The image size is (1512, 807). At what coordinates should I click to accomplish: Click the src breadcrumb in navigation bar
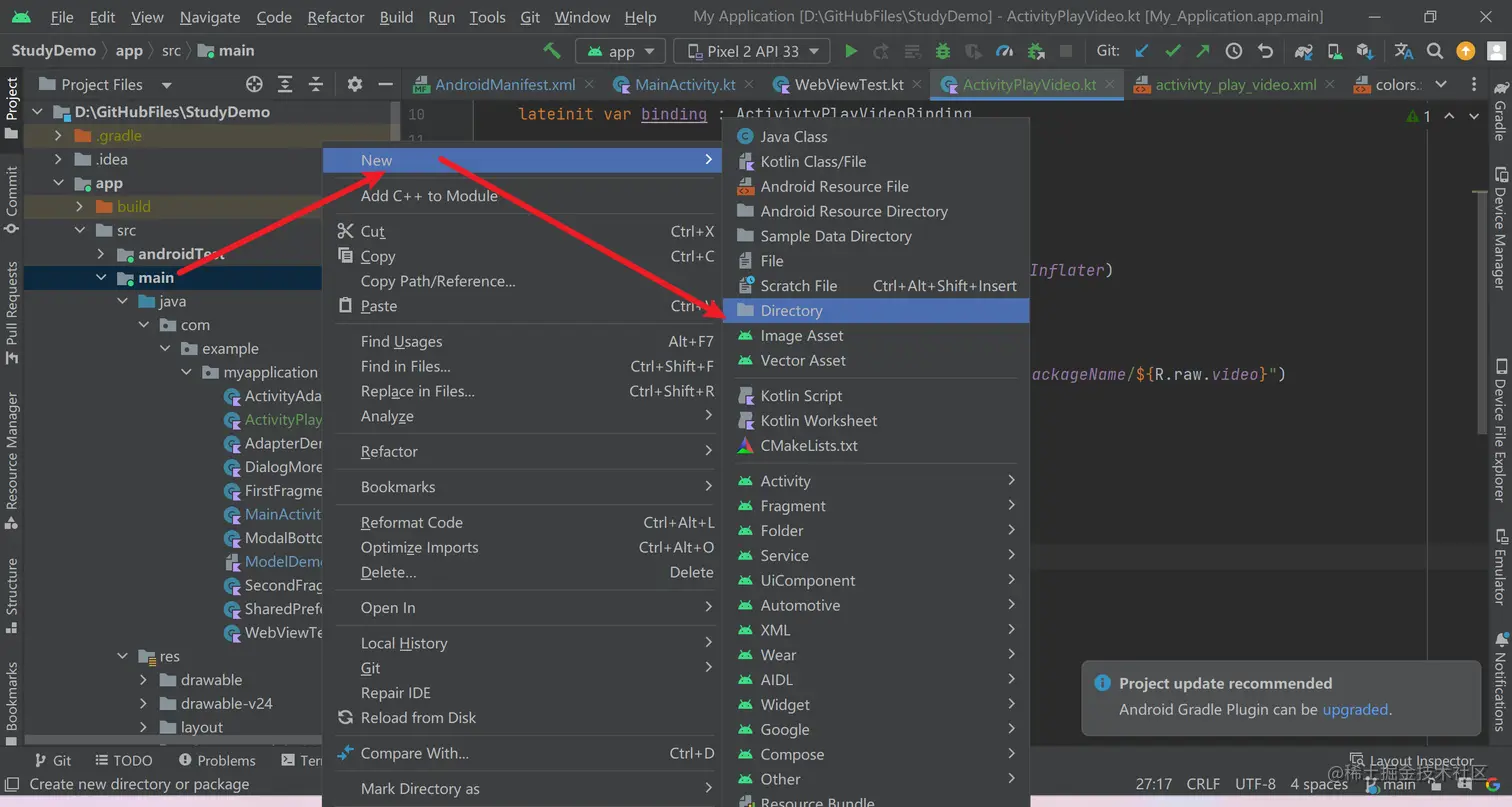click(170, 50)
